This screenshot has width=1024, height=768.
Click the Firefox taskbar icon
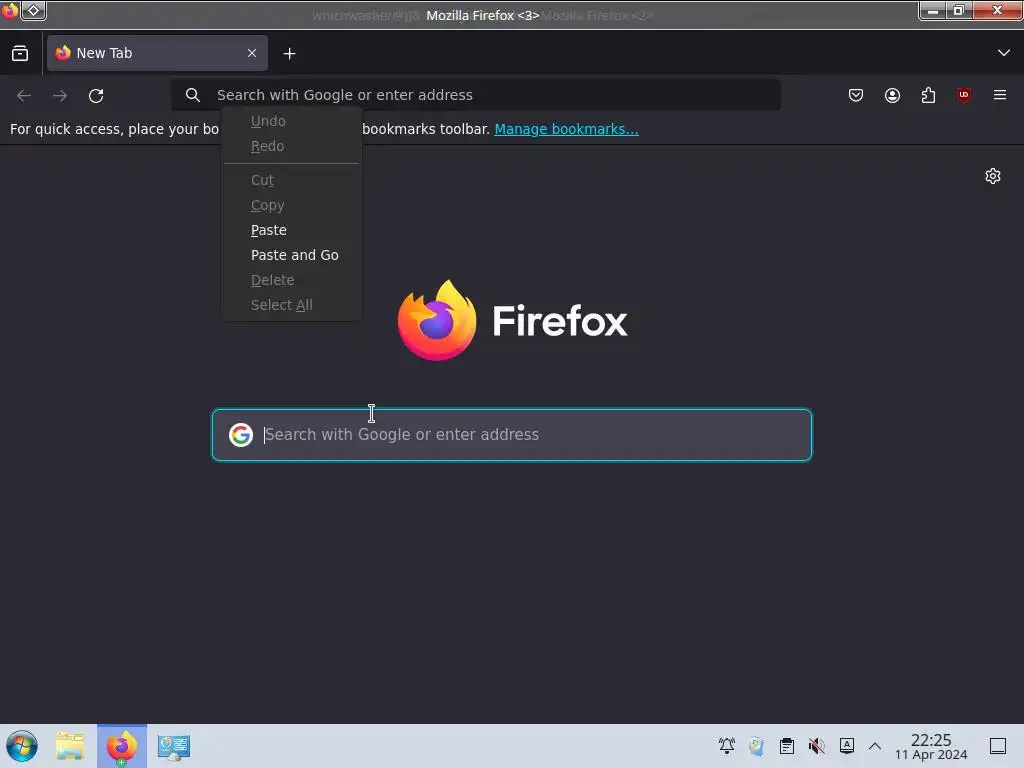tap(122, 746)
